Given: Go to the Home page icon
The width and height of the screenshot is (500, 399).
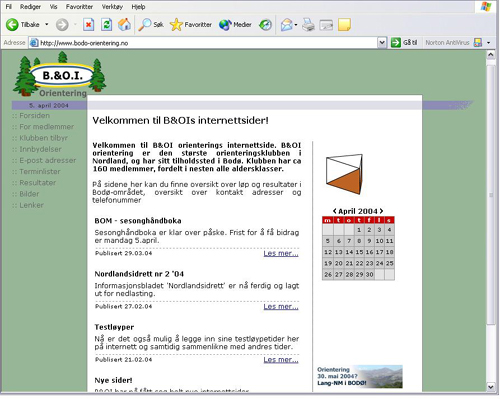Looking at the screenshot, I should tap(124, 25).
